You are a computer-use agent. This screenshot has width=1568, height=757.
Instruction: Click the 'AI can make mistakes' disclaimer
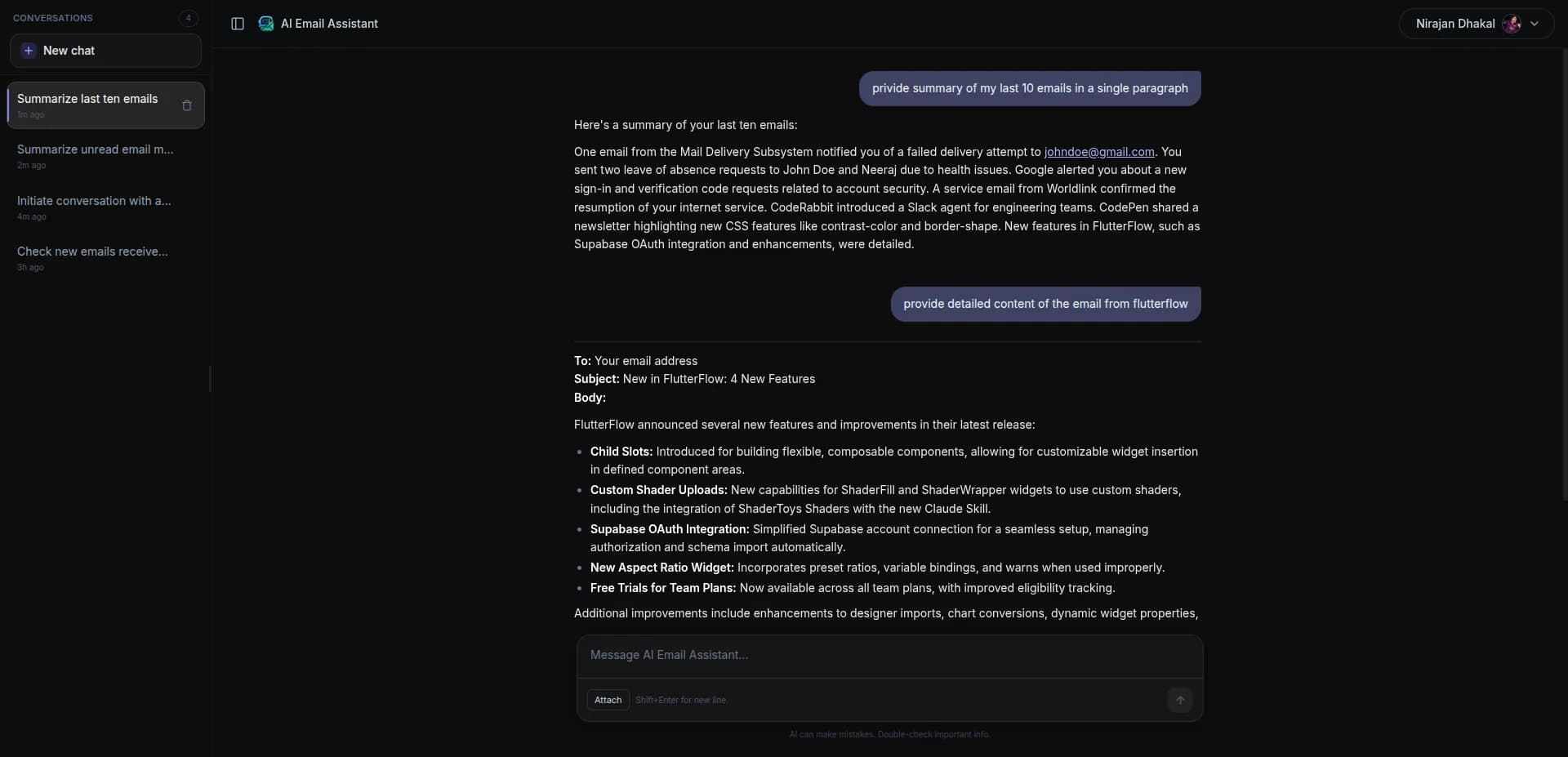coord(889,734)
